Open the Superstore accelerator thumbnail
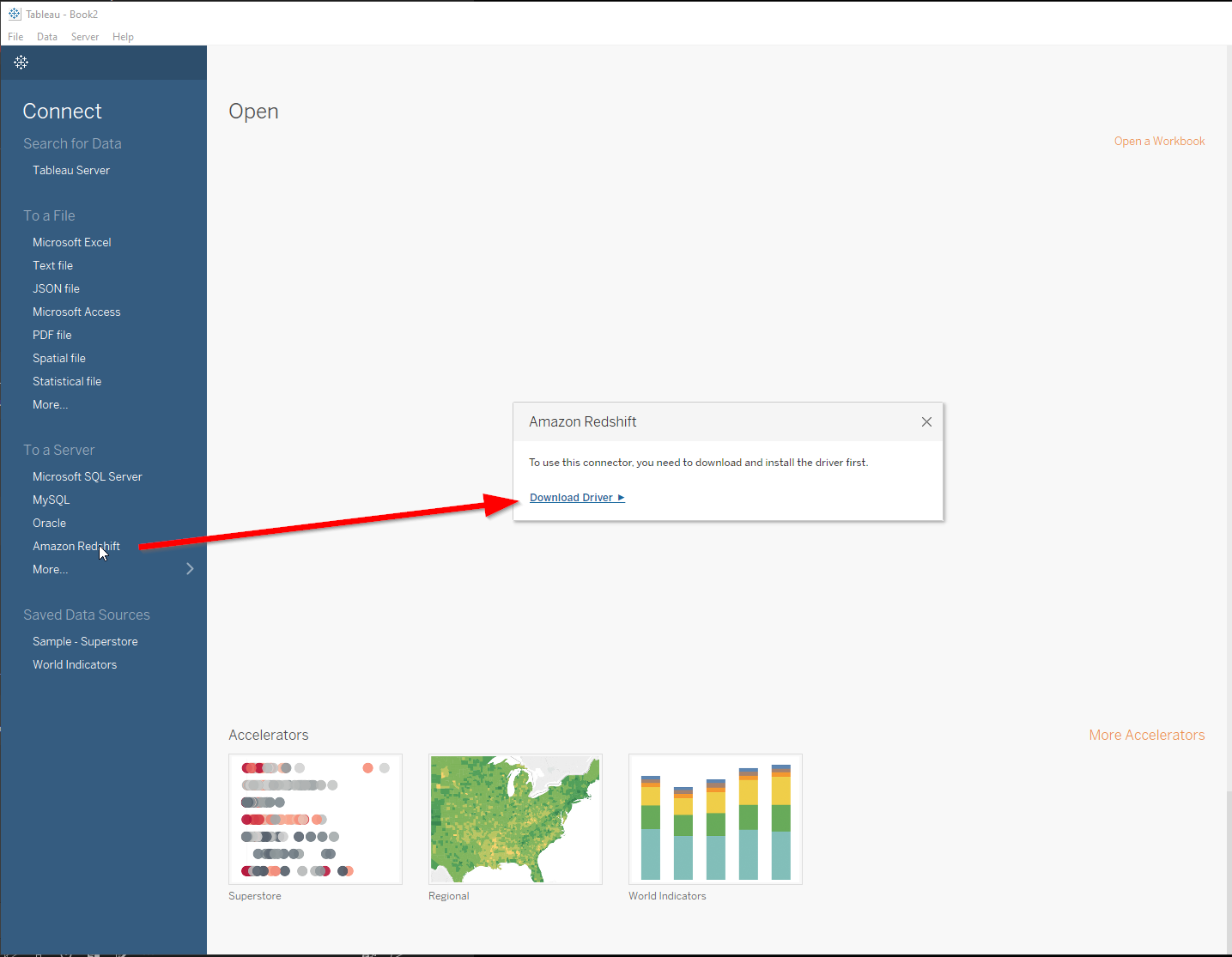Viewport: 1232px width, 957px height. click(315, 819)
